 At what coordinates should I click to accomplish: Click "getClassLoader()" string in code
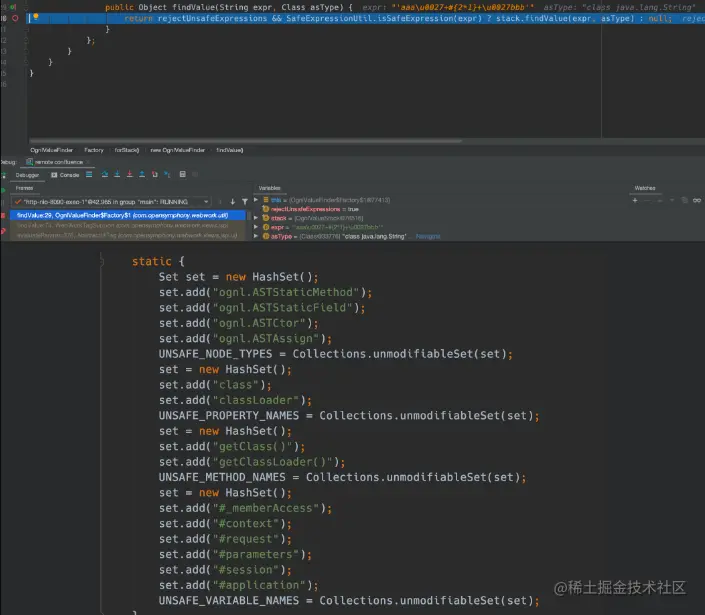coord(272,462)
